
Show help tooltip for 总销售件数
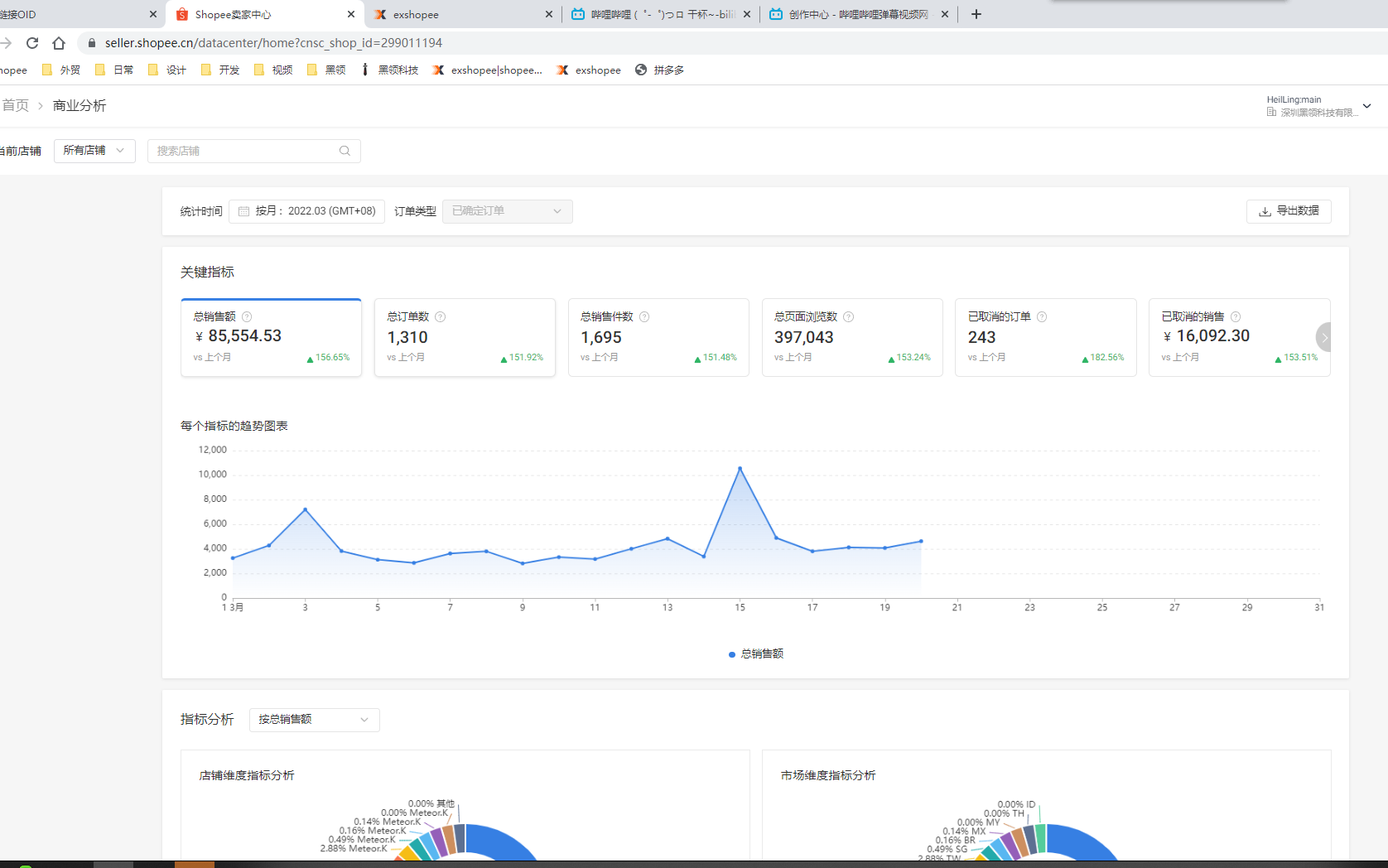point(644,317)
